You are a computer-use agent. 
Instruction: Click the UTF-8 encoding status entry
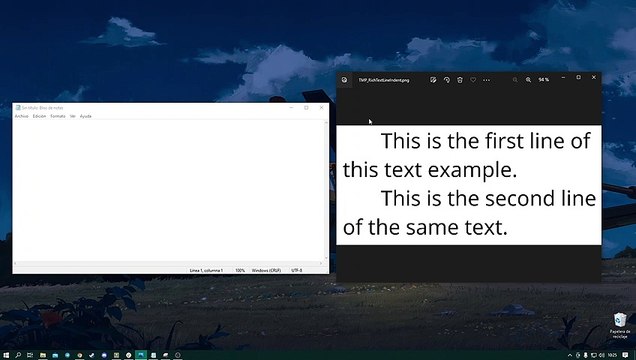(297, 270)
